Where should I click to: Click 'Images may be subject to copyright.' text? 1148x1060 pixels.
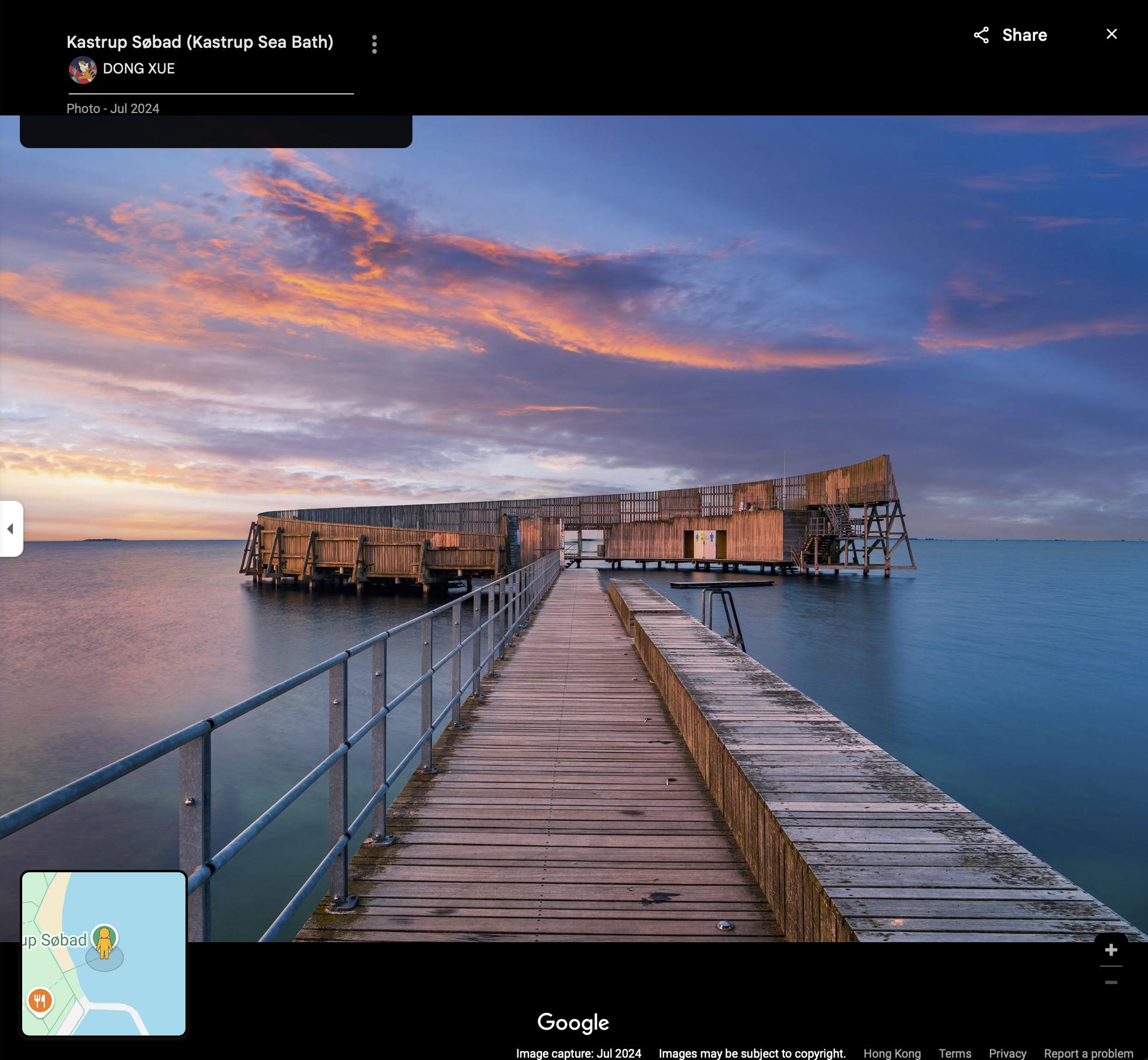pyautogui.click(x=752, y=1053)
